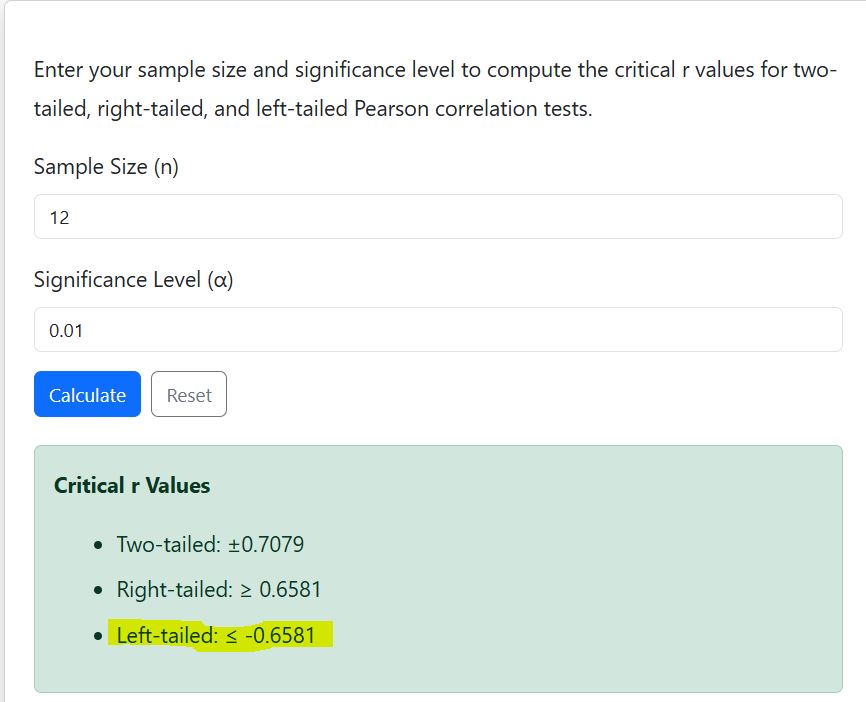Click the Left-tailed list bullet
The image size is (866, 702).
[96, 634]
